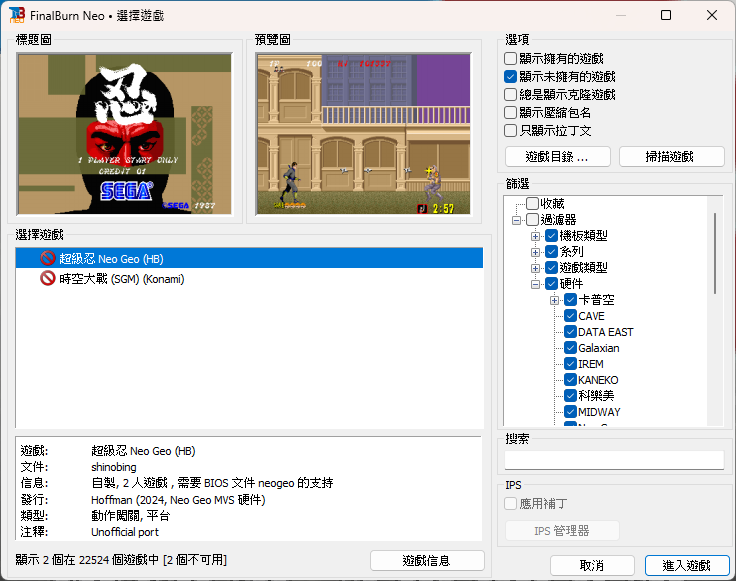736x581 pixels.
Task: Click the DATA EAST label in filter tree
Action: click(x=606, y=332)
